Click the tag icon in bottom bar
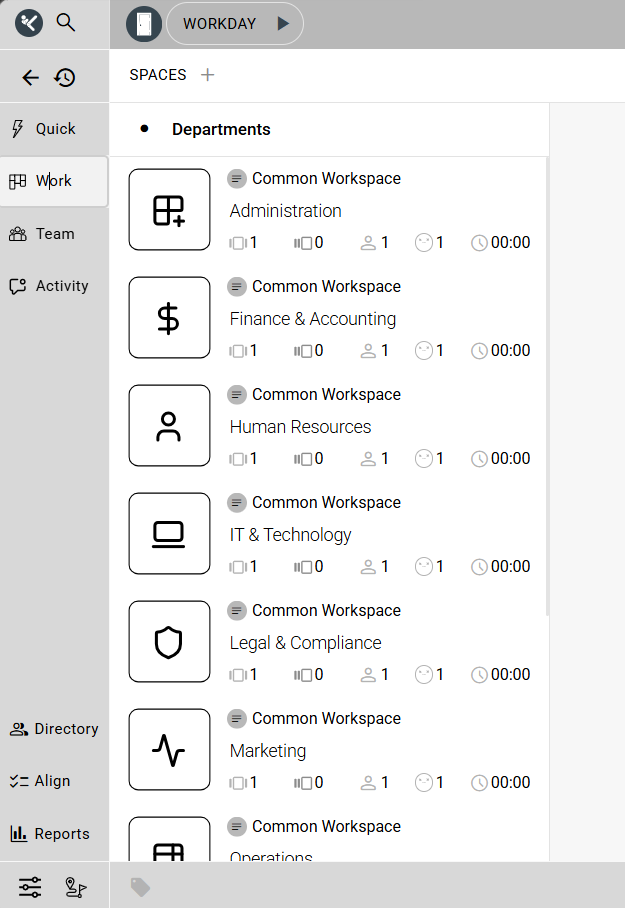Viewport: 625px width, 908px height. [141, 887]
